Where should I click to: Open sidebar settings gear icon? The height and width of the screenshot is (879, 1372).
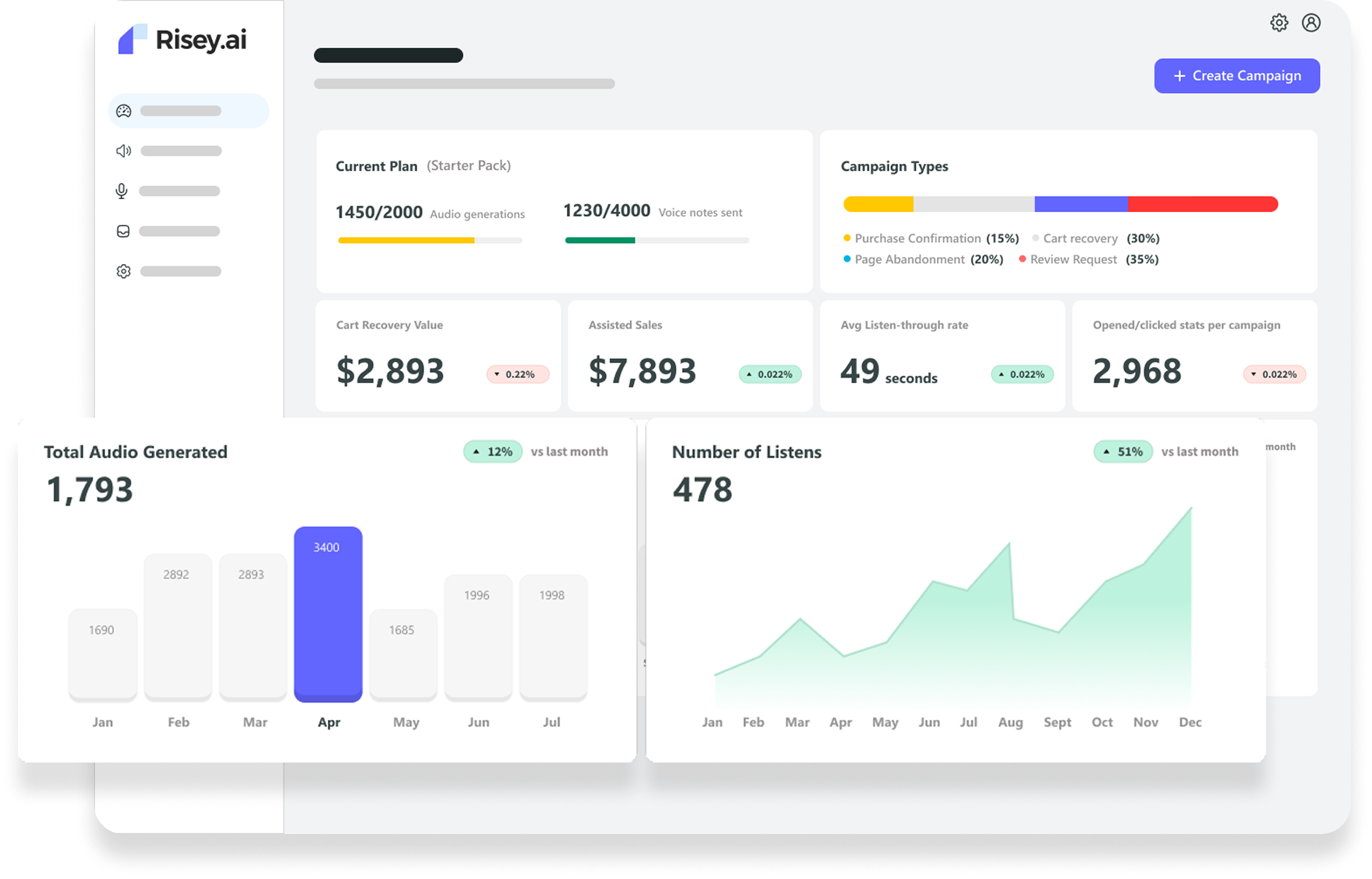(123, 271)
